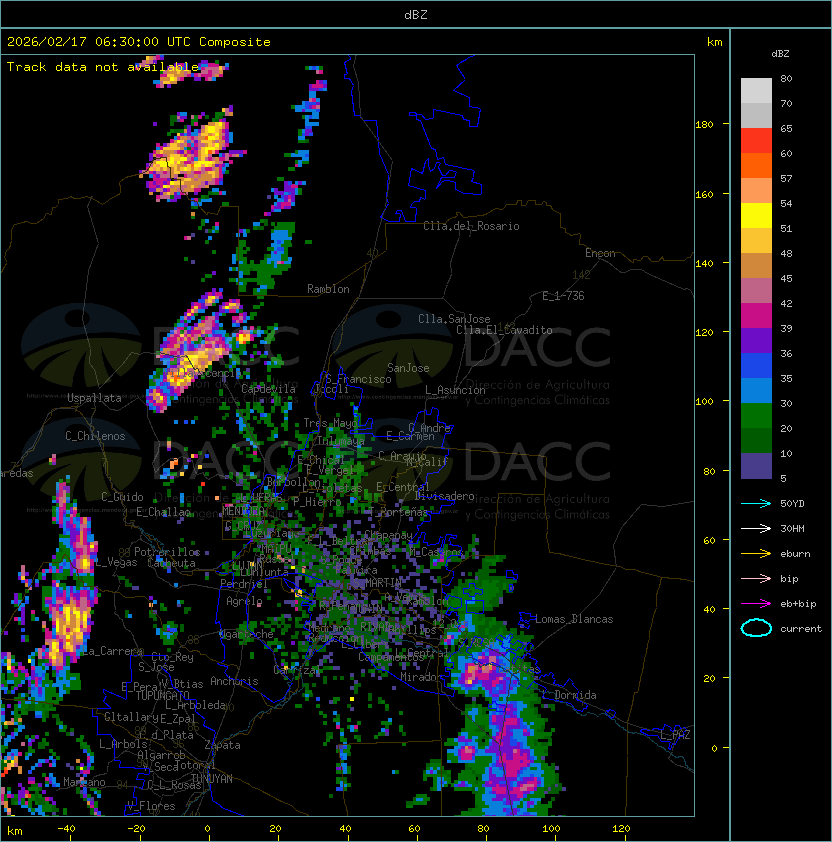Click the 'Divisadero' map label

pos(445,496)
